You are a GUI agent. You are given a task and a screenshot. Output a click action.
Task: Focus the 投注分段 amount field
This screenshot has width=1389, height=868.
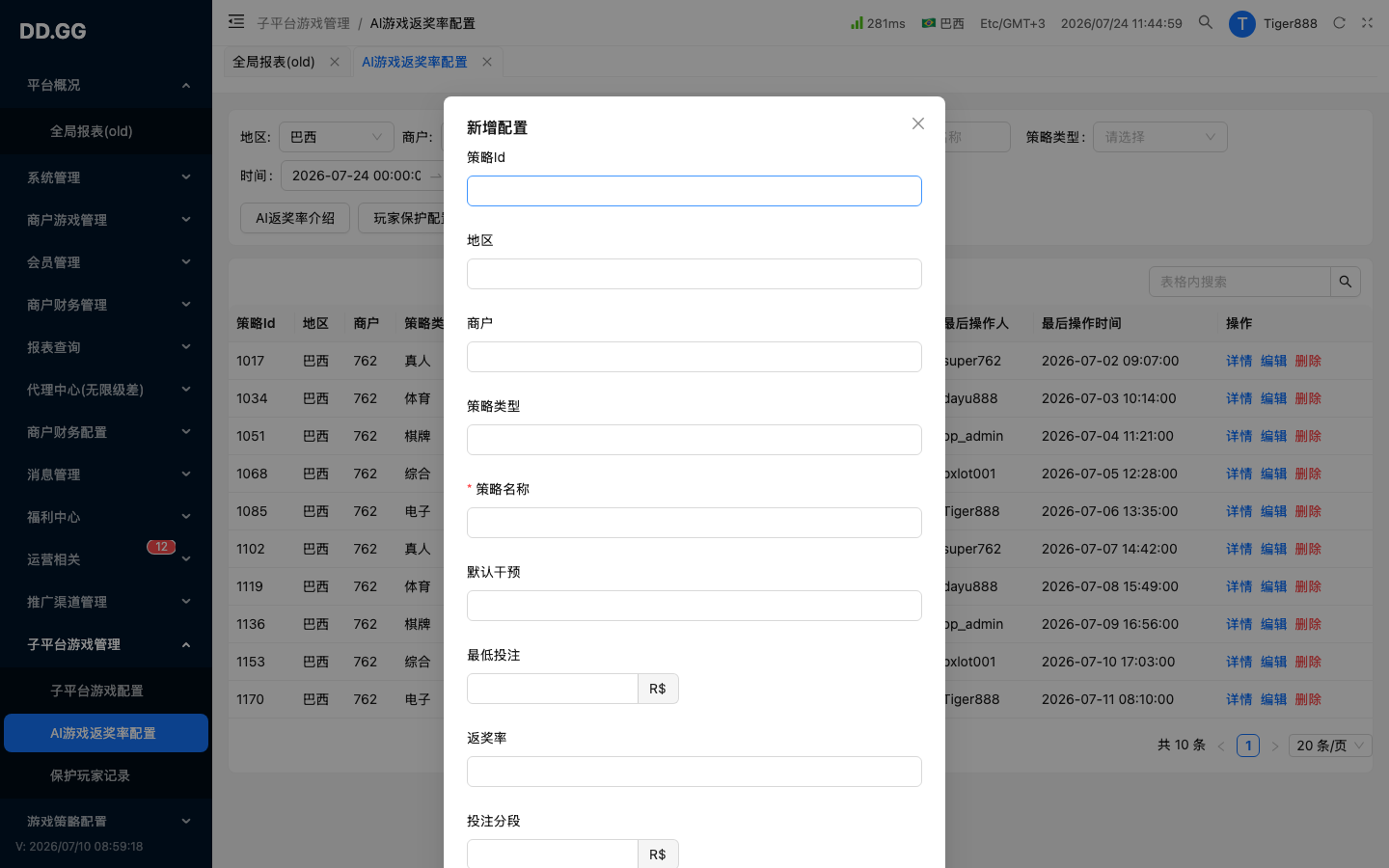coord(553,854)
